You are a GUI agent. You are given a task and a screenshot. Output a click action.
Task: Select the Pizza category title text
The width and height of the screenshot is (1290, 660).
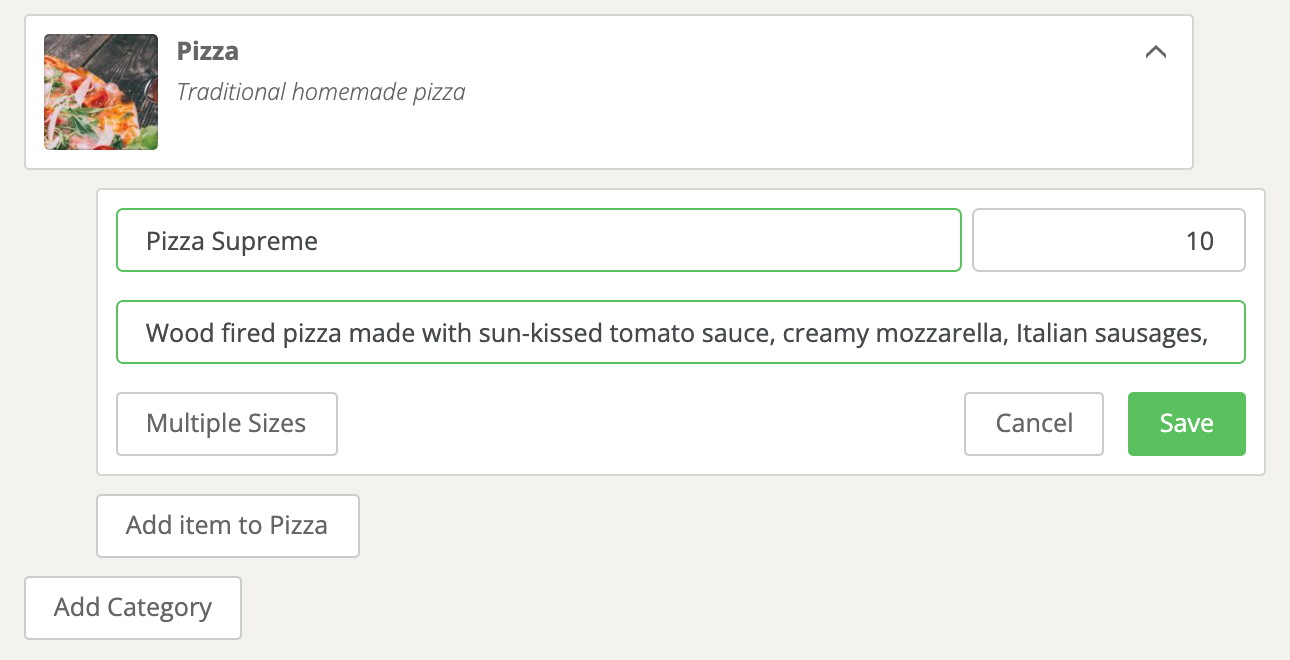pyautogui.click(x=208, y=51)
